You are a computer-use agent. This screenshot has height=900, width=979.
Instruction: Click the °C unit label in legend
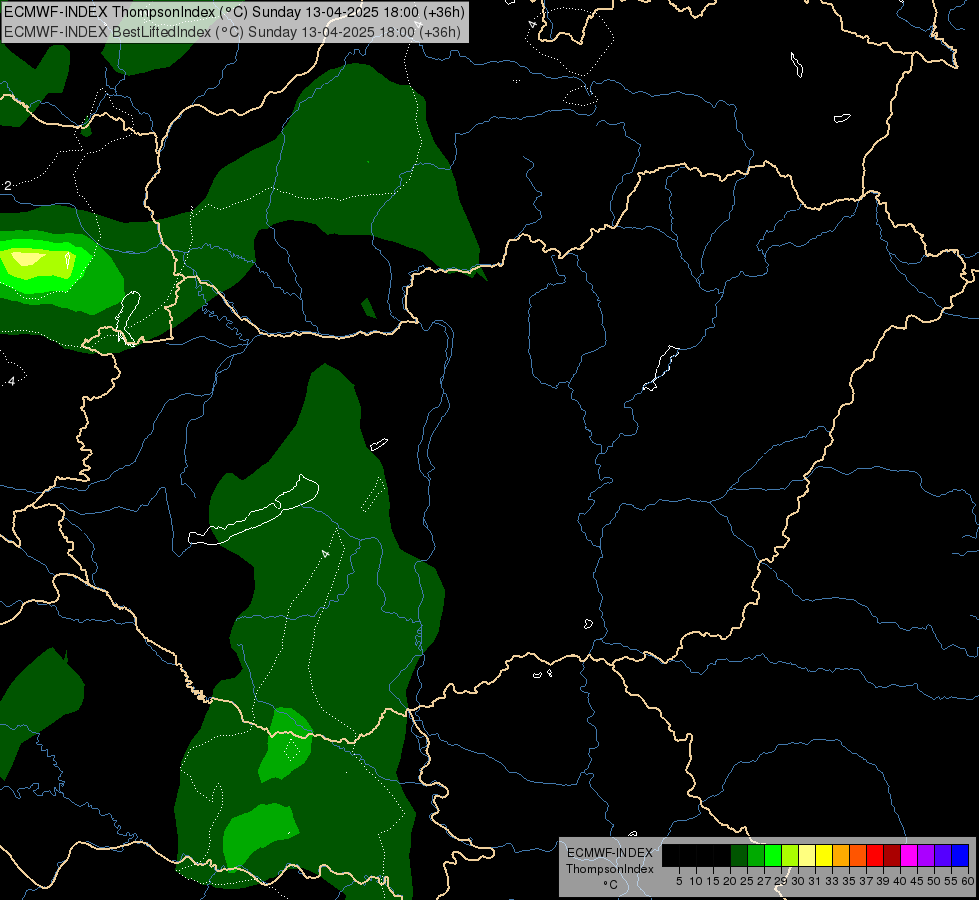(x=611, y=885)
